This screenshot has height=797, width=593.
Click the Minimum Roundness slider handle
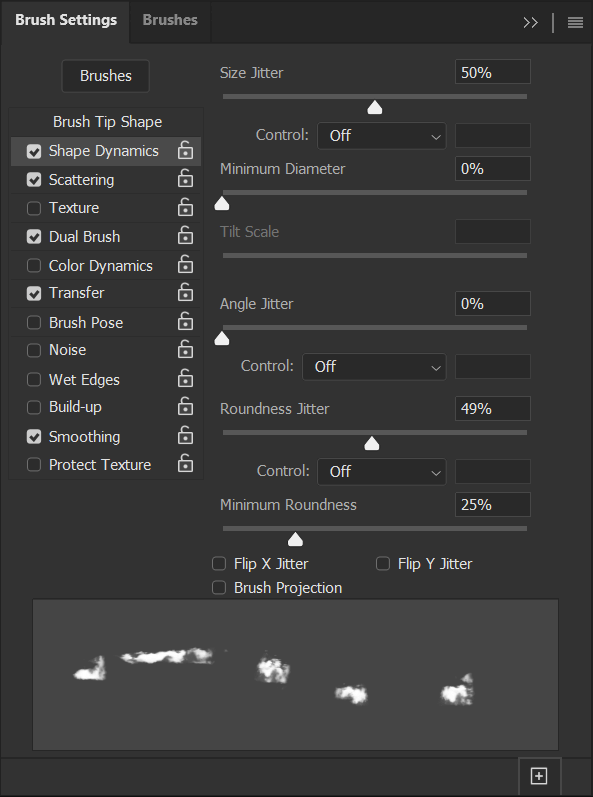pyautogui.click(x=295, y=539)
